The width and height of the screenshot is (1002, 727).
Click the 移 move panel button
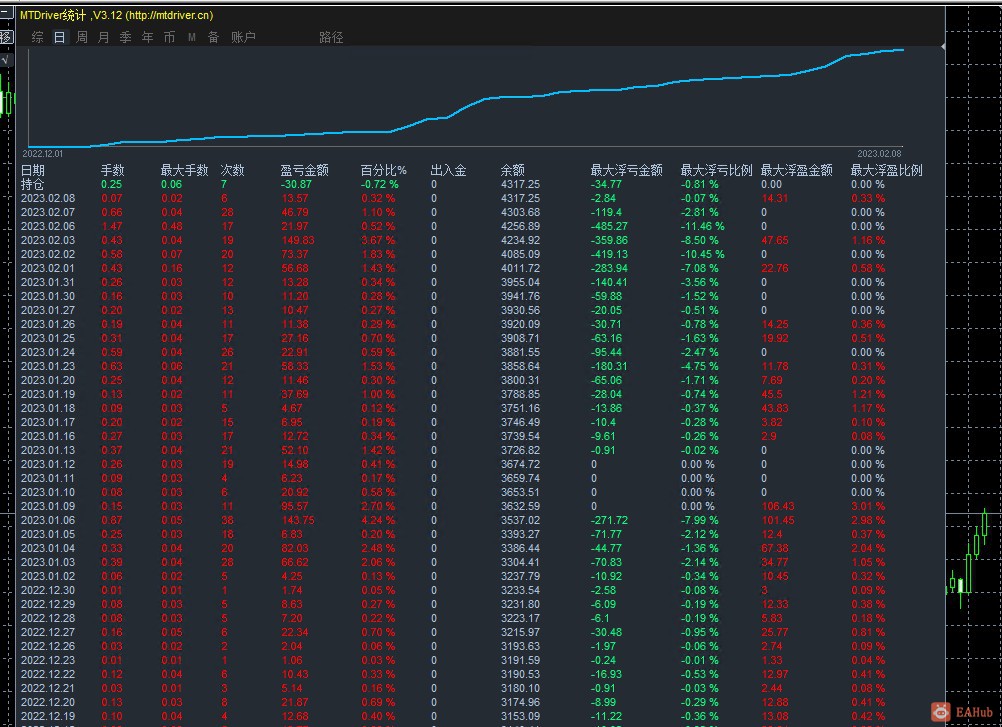click(x=6, y=37)
